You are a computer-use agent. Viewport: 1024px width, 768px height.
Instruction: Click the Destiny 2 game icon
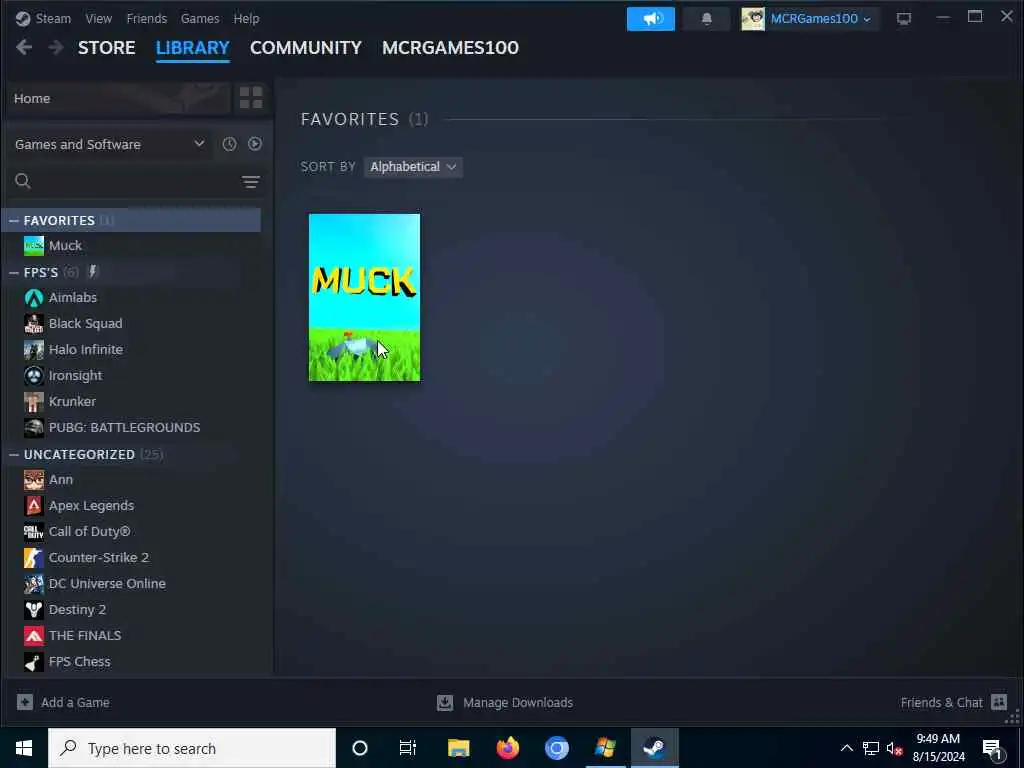[34, 610]
